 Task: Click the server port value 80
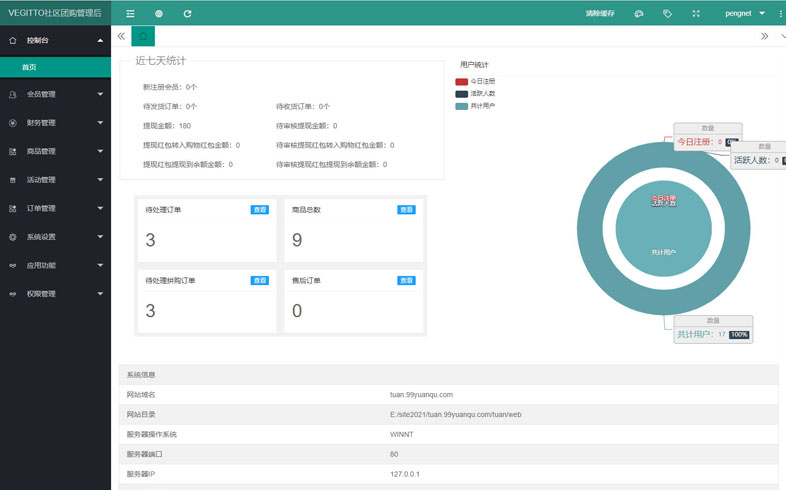[394, 454]
